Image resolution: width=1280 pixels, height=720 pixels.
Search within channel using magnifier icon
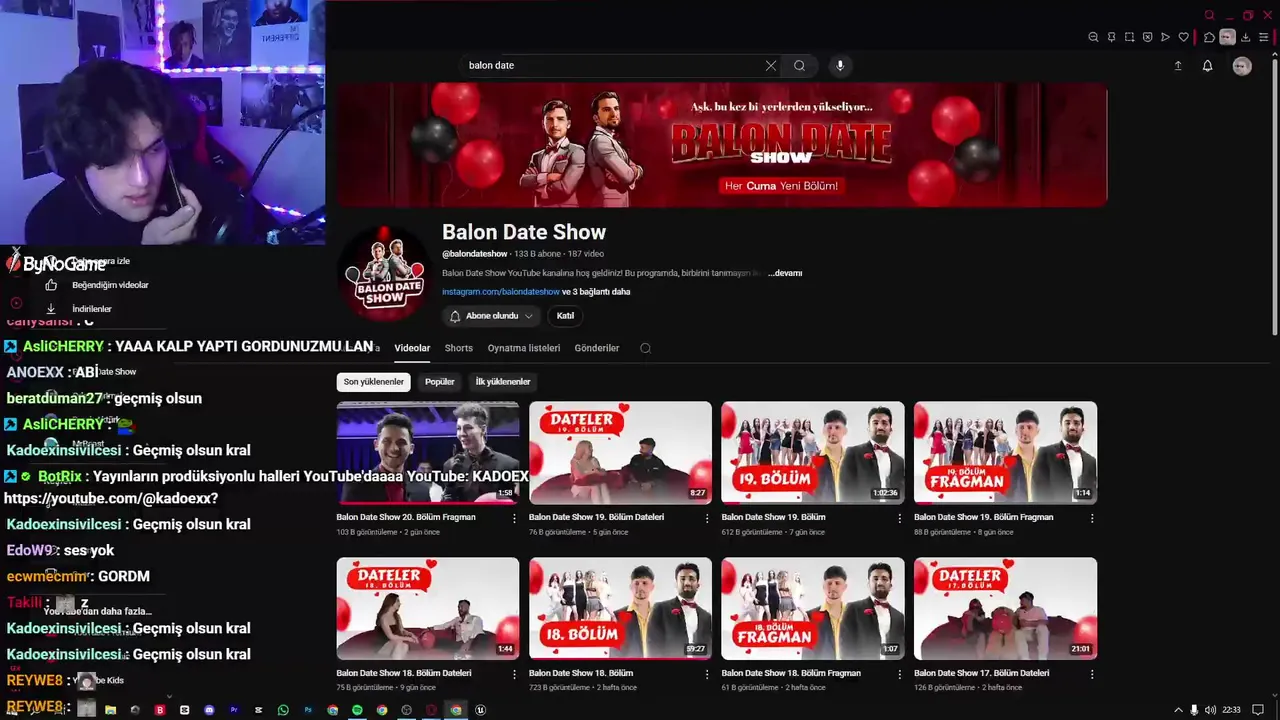[x=645, y=348]
